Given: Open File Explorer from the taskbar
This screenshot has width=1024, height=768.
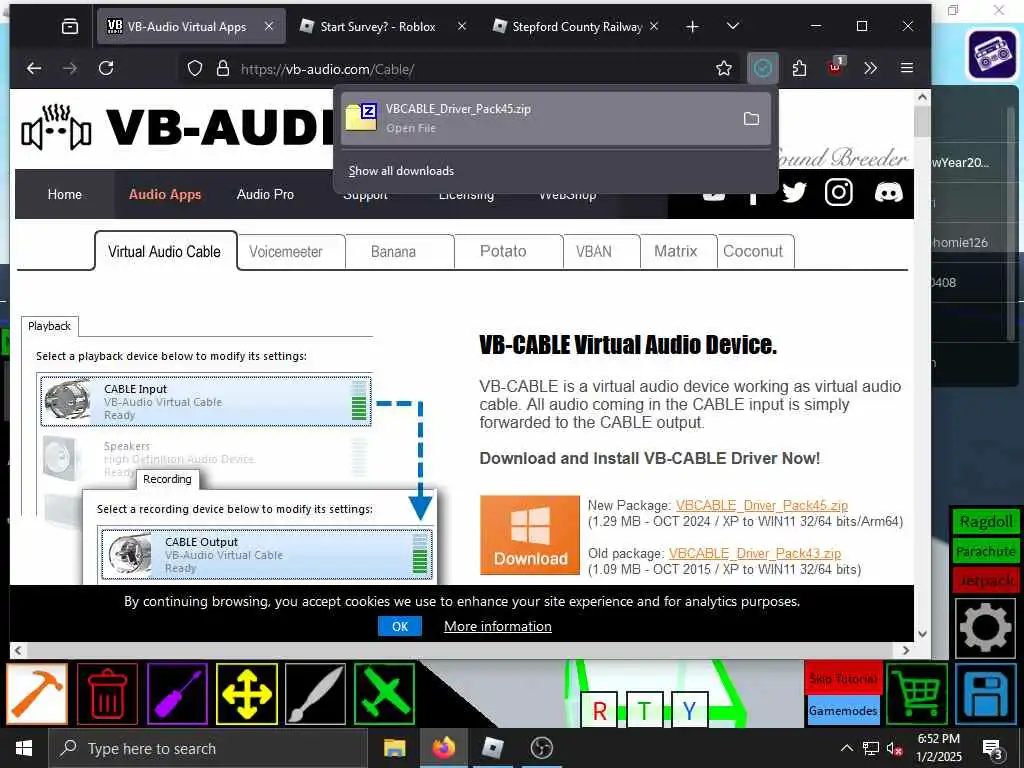Looking at the screenshot, I should [x=394, y=748].
